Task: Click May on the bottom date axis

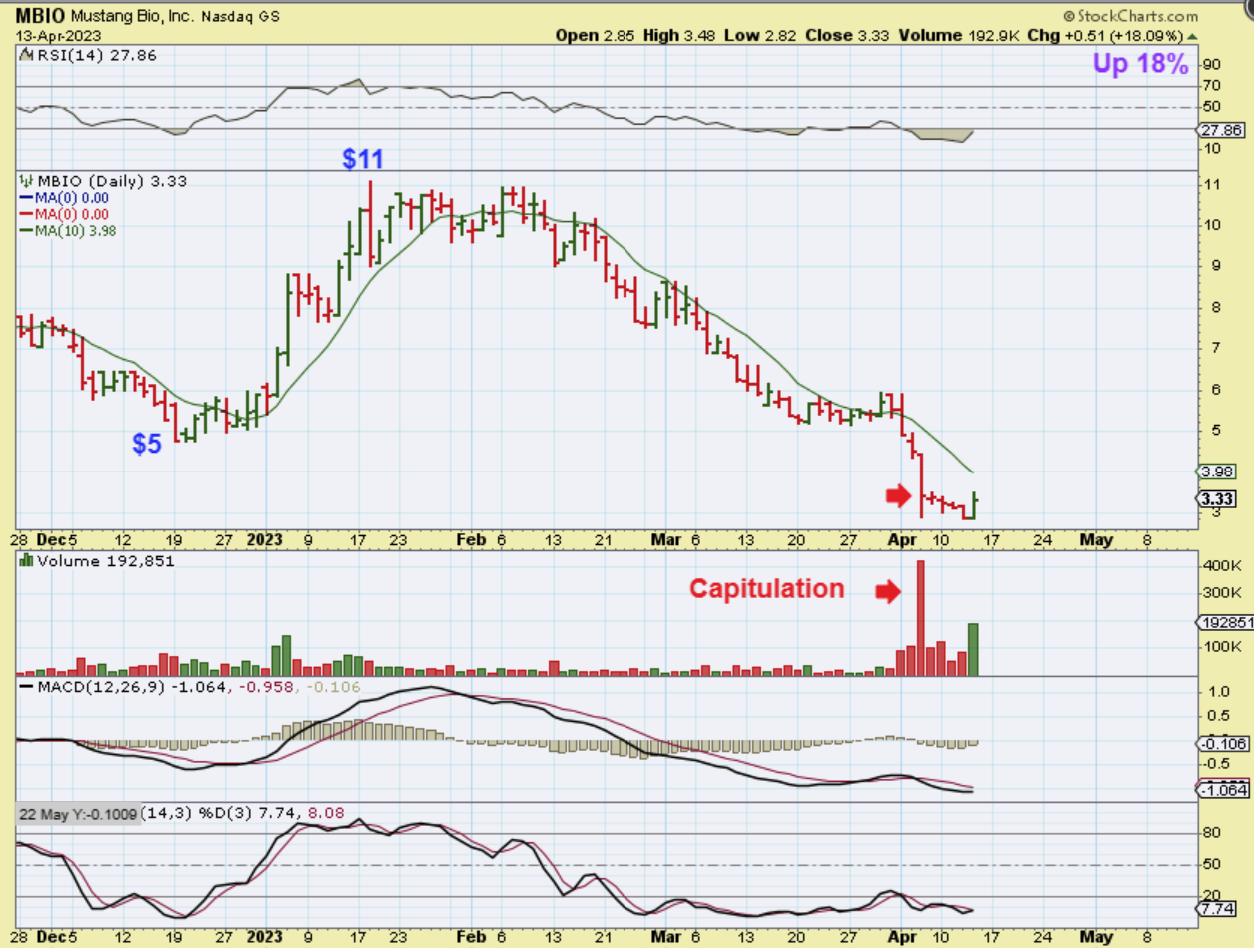Action: click(1096, 937)
